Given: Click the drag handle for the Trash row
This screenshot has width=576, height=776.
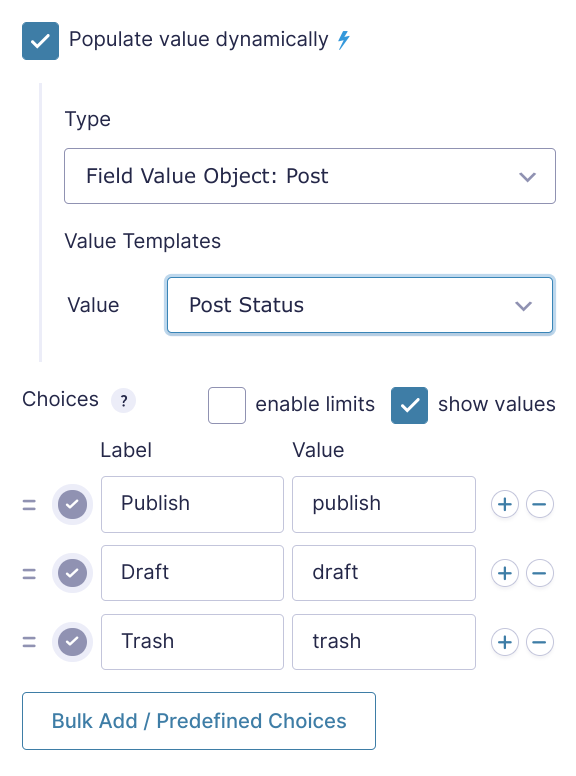Looking at the screenshot, I should pyautogui.click(x=29, y=642).
